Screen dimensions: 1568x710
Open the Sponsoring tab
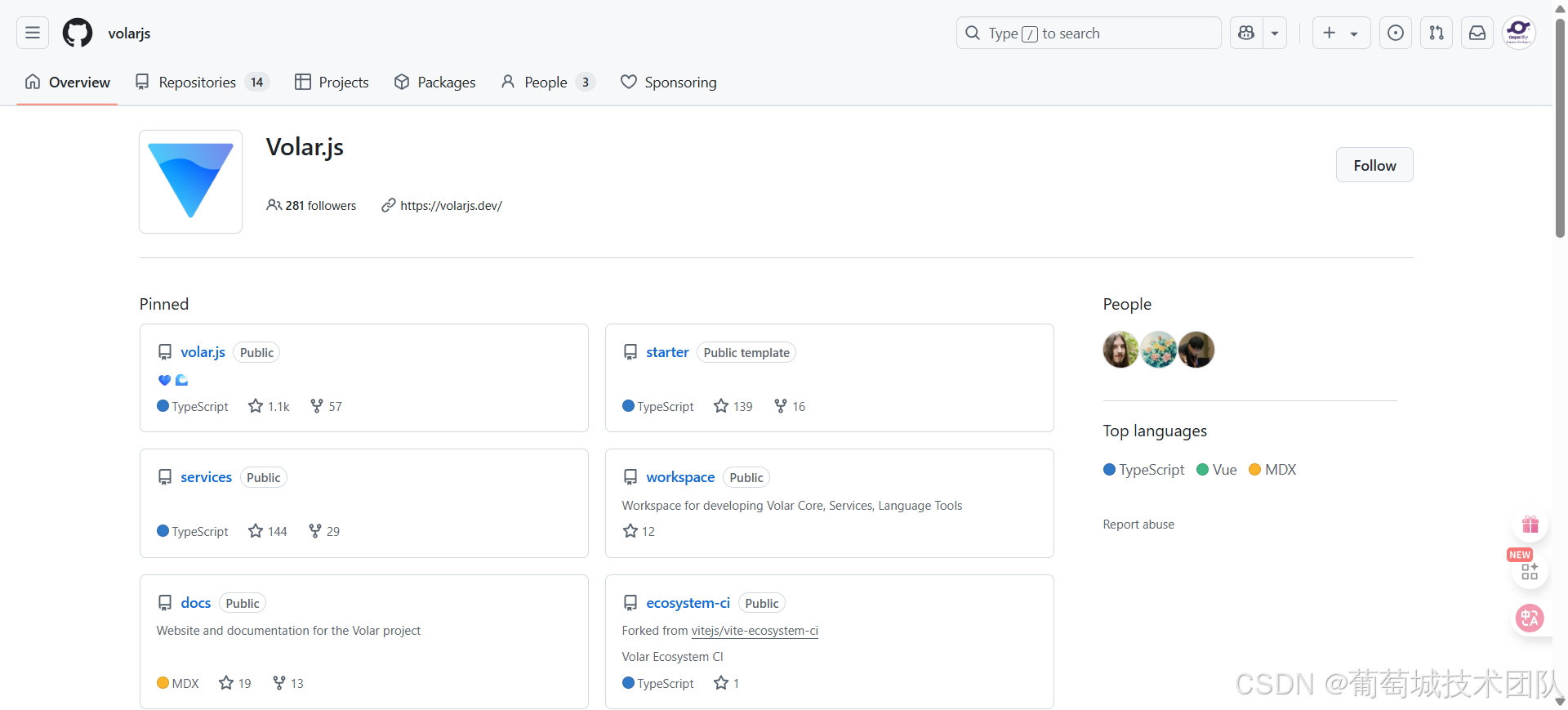click(x=668, y=82)
